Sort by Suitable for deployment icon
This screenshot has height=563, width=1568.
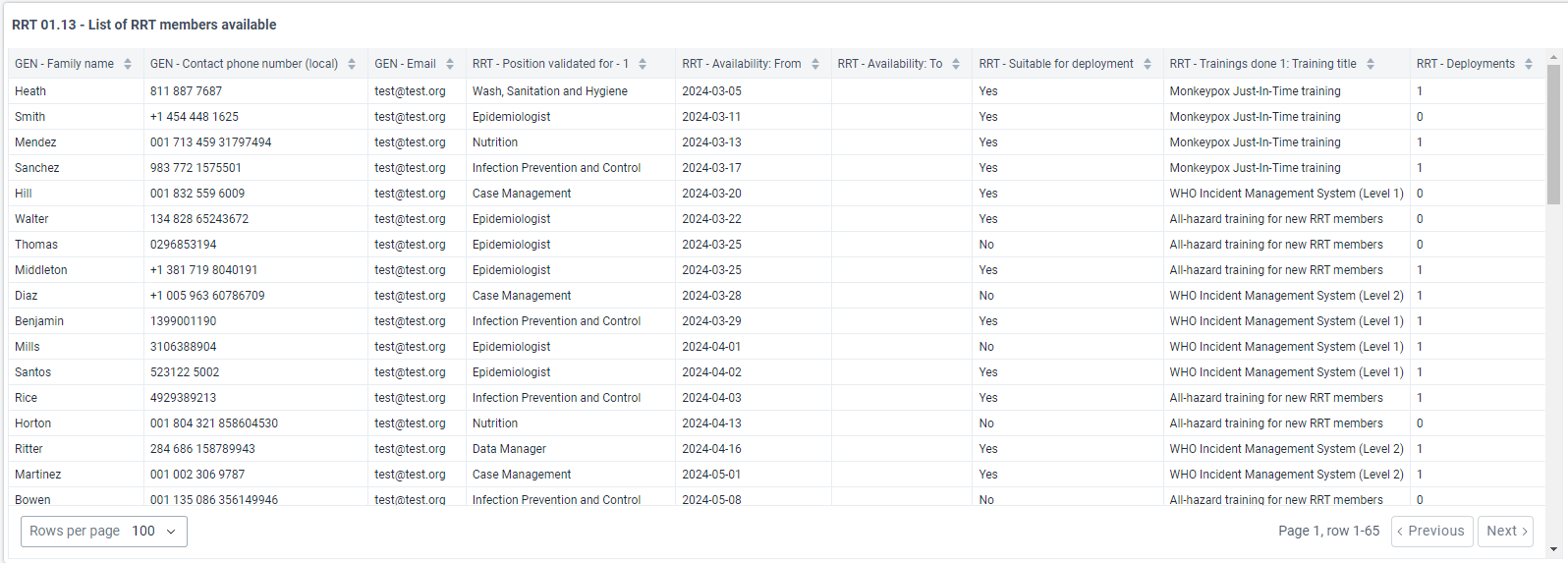coord(1148,64)
